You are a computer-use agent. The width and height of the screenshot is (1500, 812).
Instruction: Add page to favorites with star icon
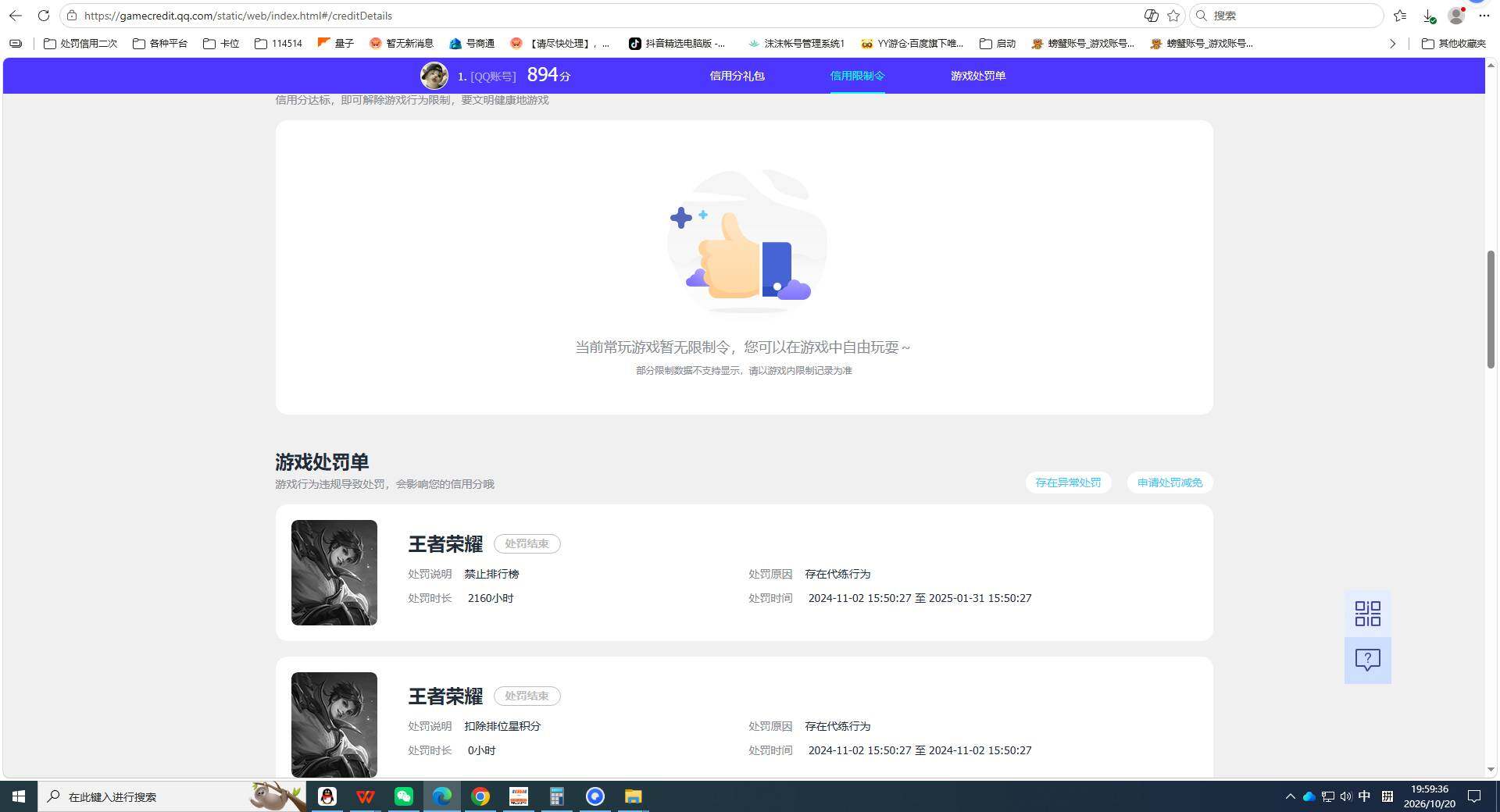(x=1173, y=16)
